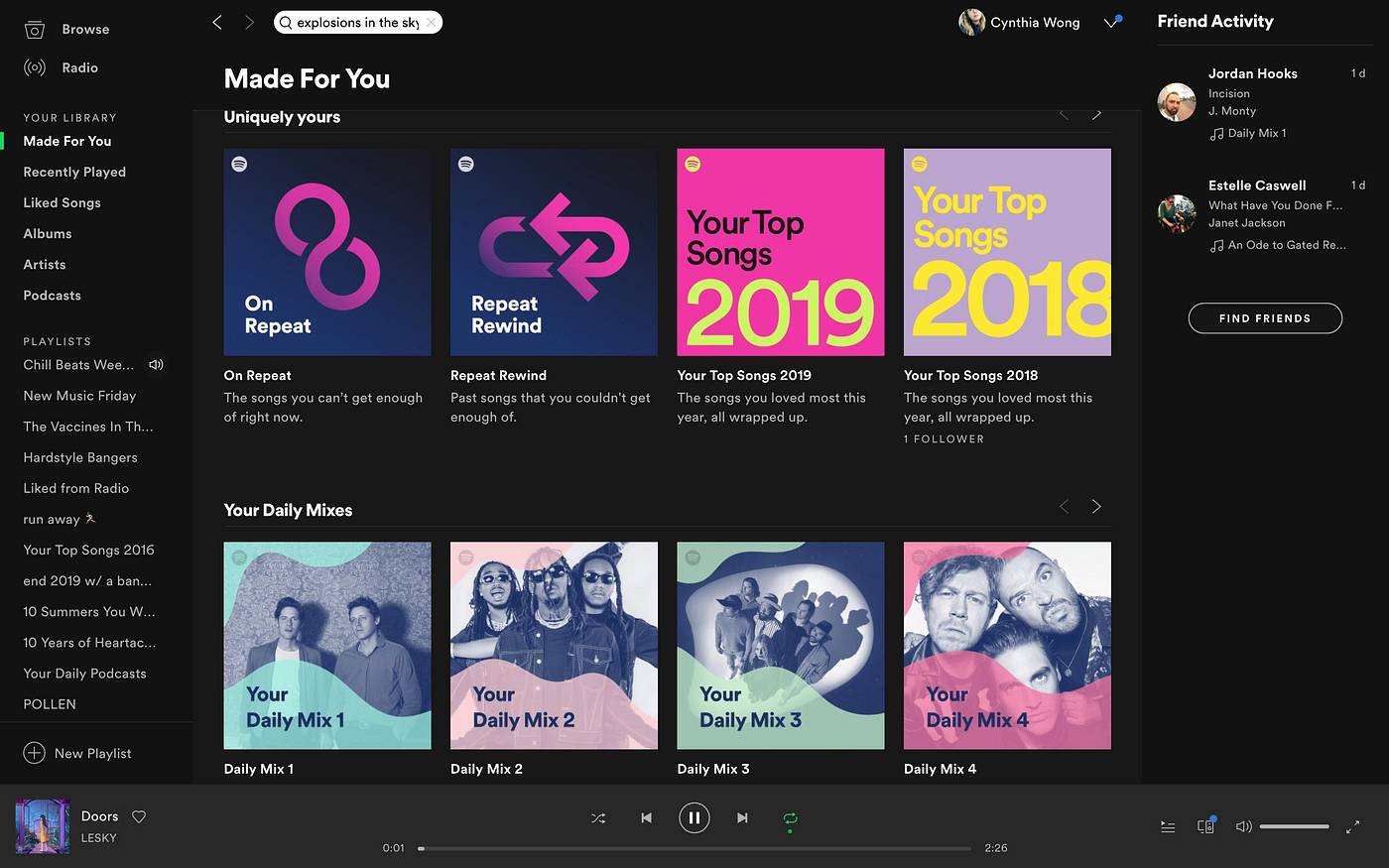
Task: Open the play queue icon
Action: coord(1168,826)
